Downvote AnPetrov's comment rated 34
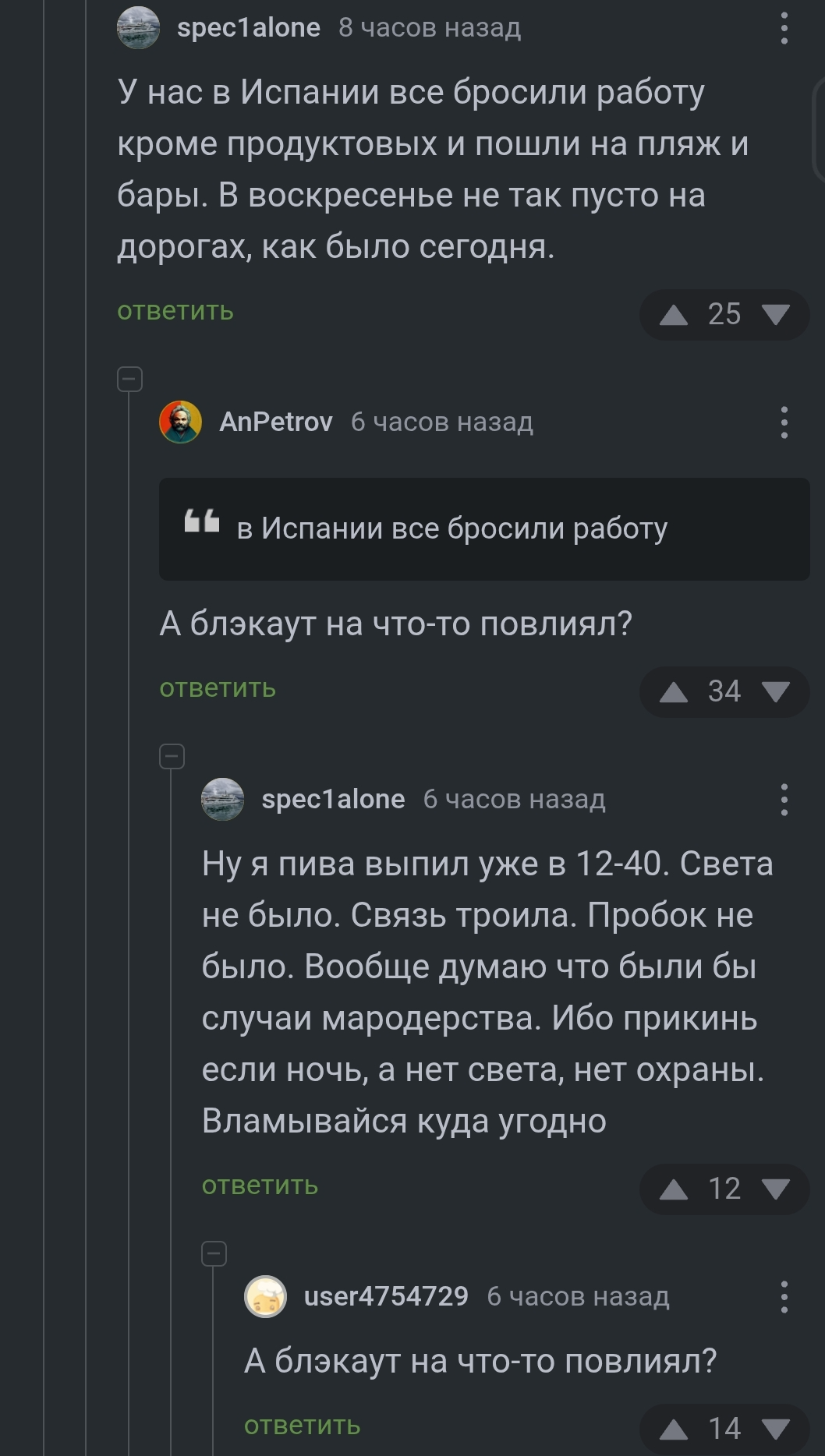825x1456 pixels. [775, 692]
